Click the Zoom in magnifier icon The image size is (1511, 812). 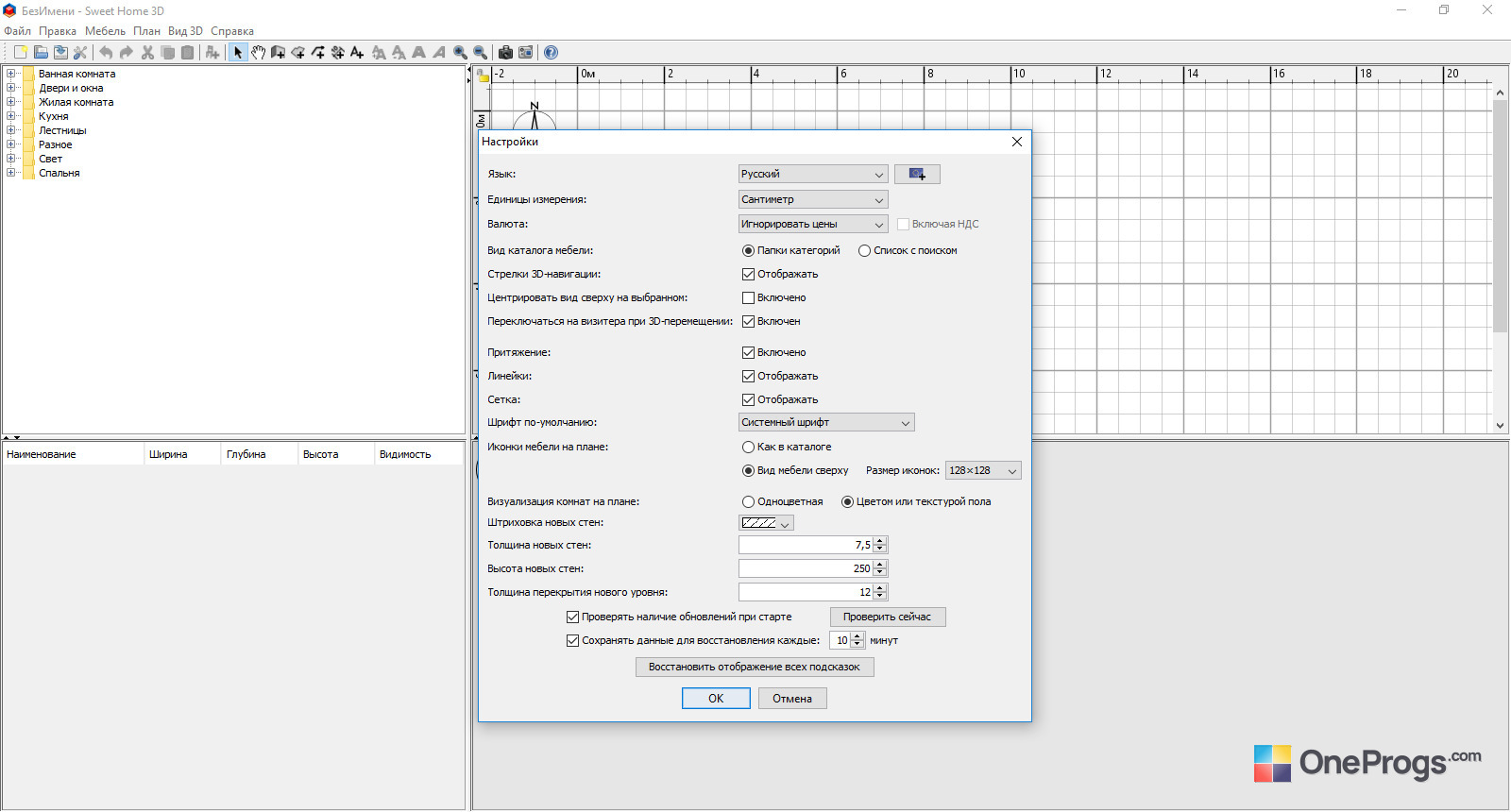[x=460, y=53]
